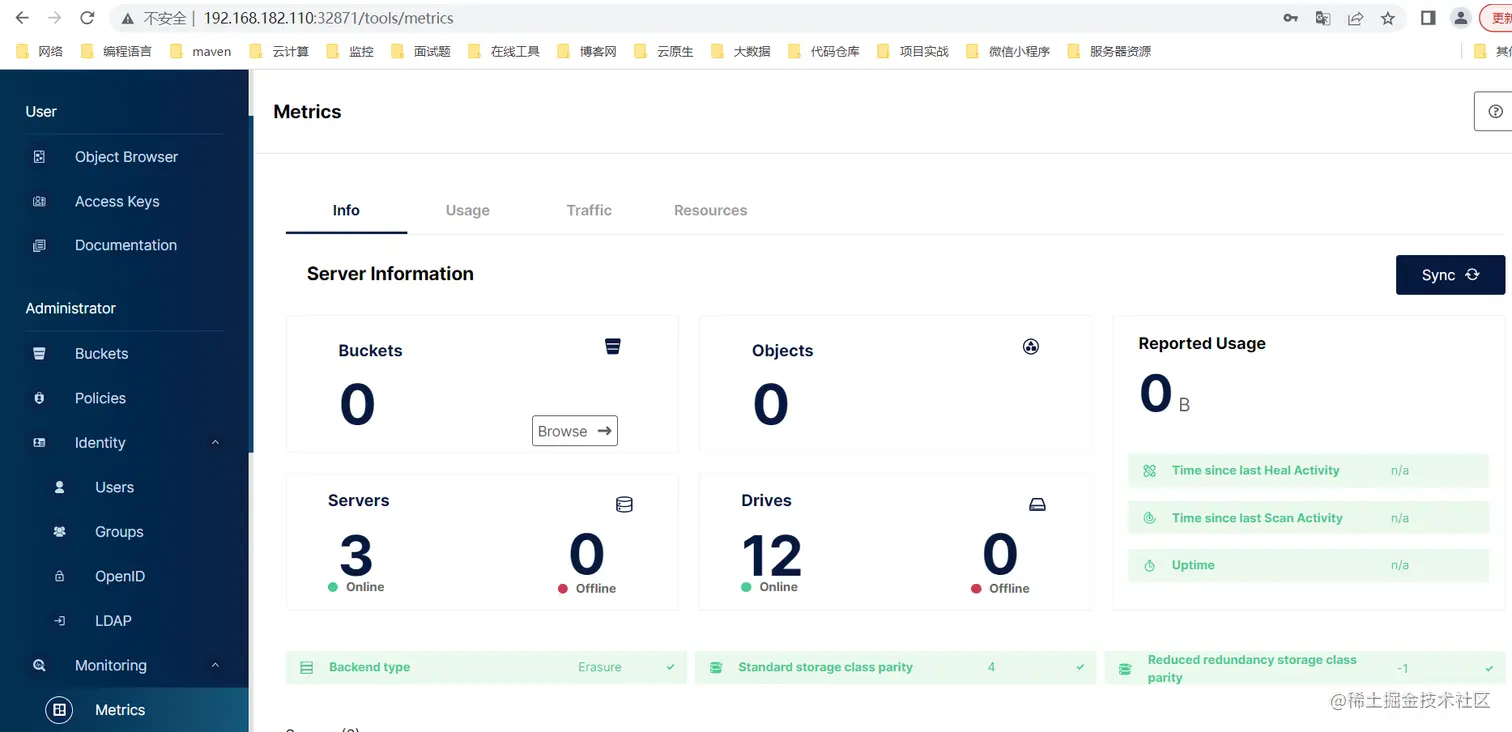Click the Buckets sidebar icon
This screenshot has height=732, width=1512.
click(x=39, y=353)
